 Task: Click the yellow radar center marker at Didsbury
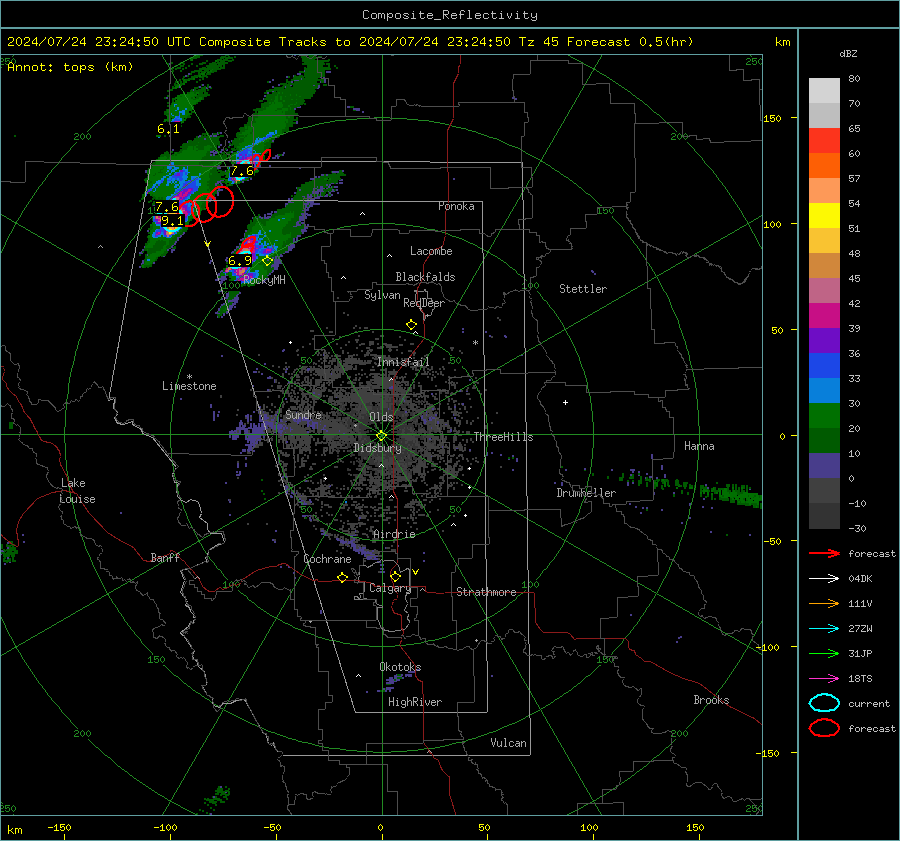(381, 436)
